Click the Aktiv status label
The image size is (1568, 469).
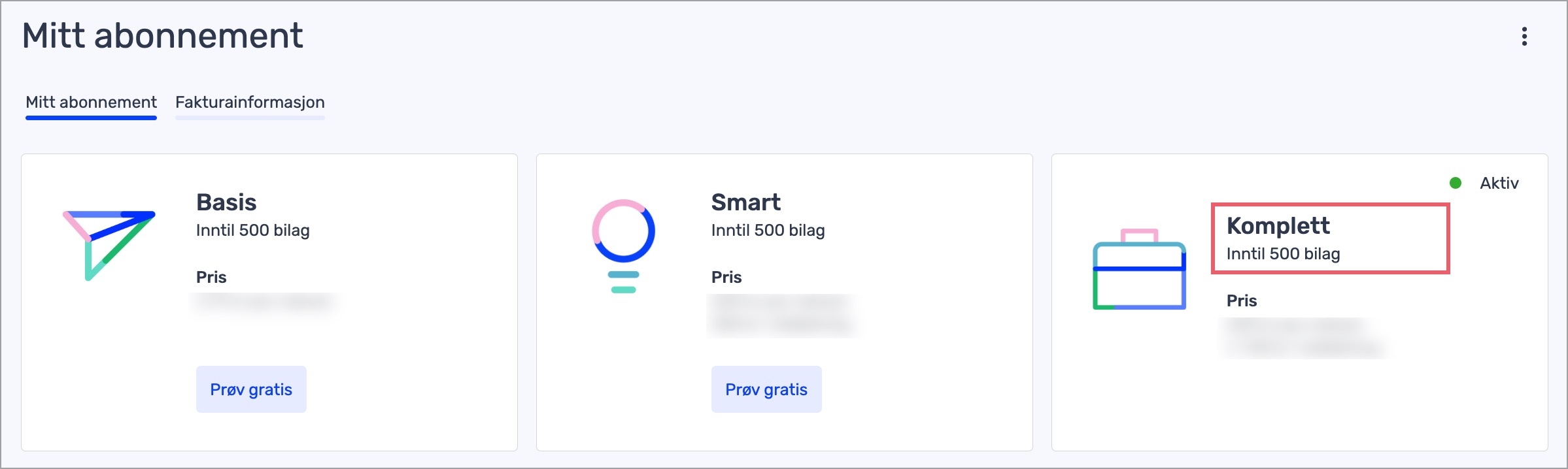tap(1499, 184)
